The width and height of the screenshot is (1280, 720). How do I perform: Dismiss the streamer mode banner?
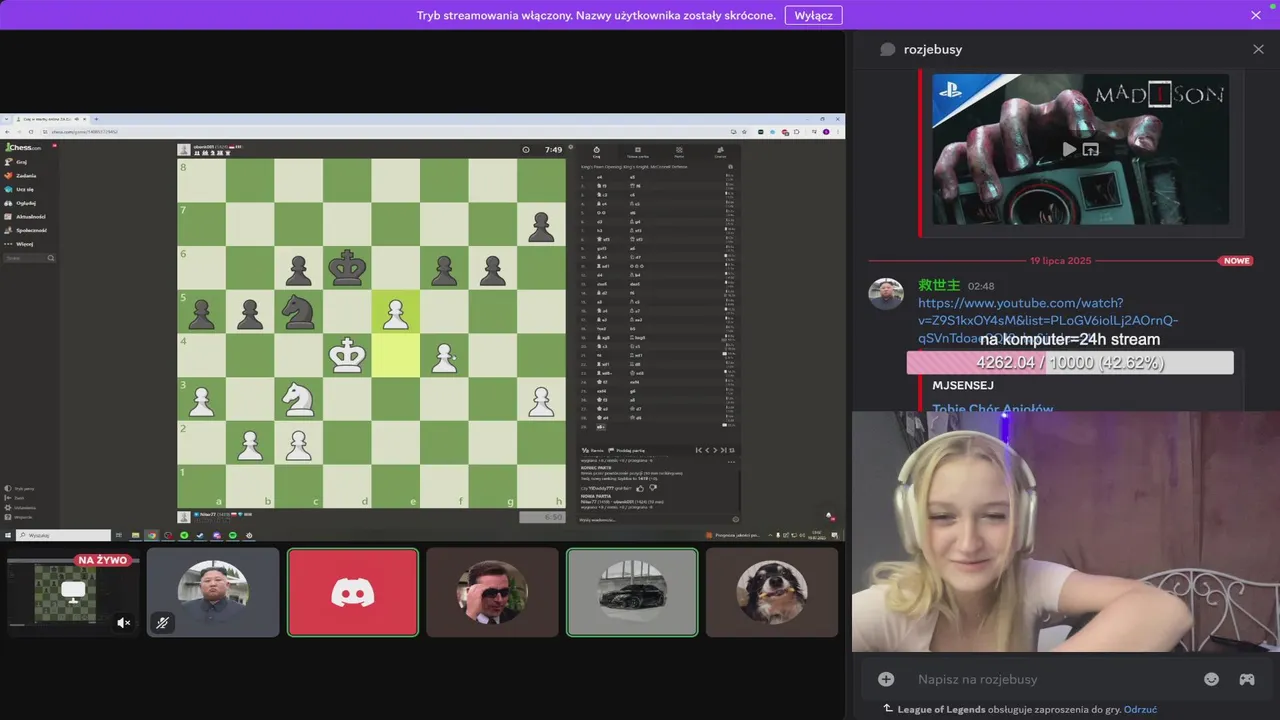(x=1256, y=15)
